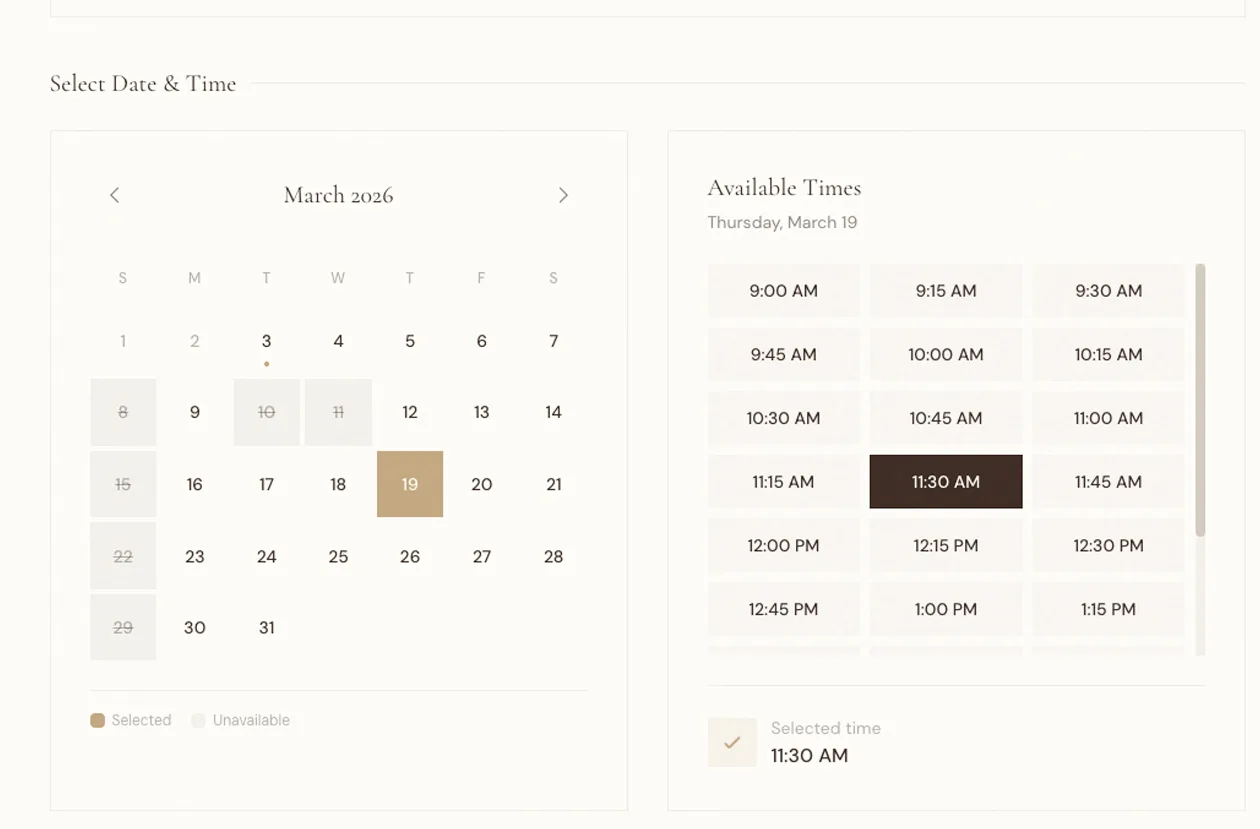The height and width of the screenshot is (829, 1260).
Task: Pick the 9:45 AM time slot
Action: (783, 355)
